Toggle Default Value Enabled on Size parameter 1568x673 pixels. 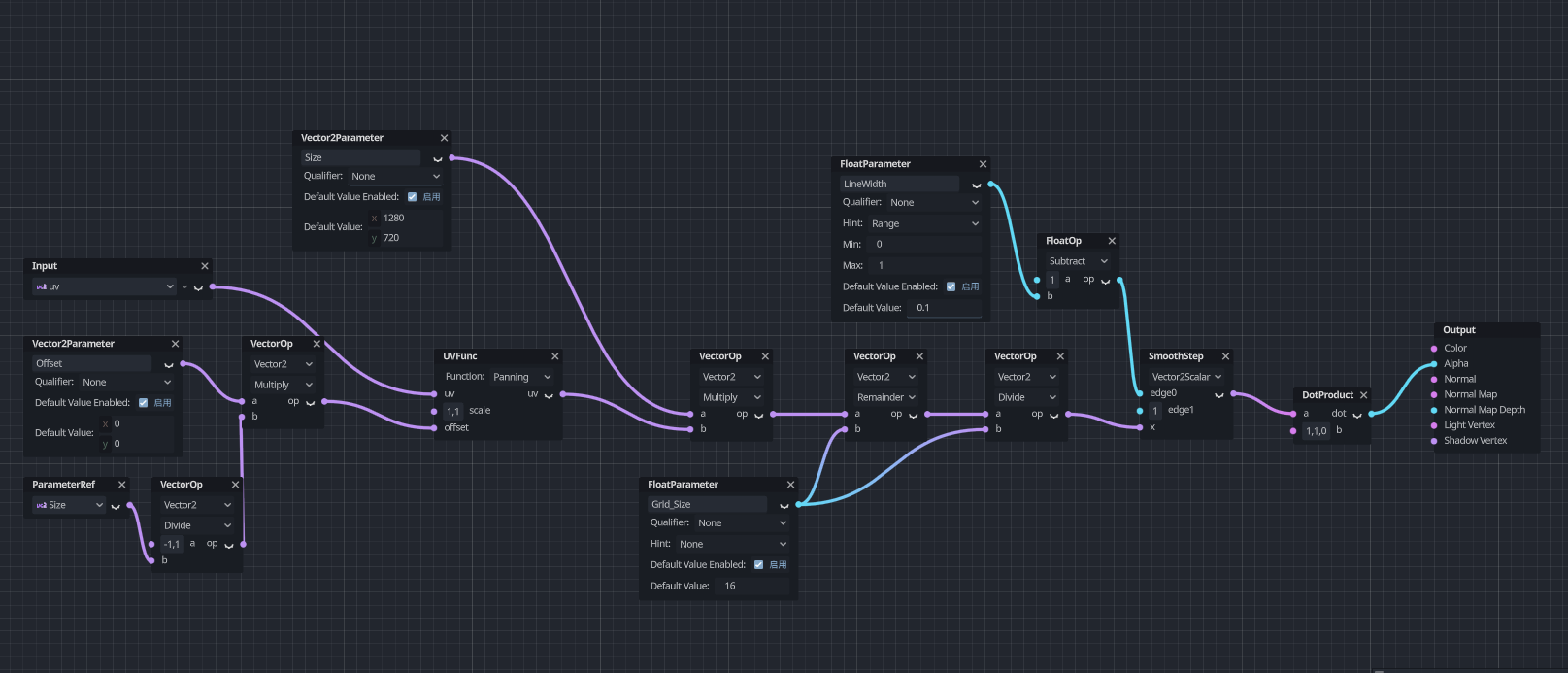tap(412, 197)
